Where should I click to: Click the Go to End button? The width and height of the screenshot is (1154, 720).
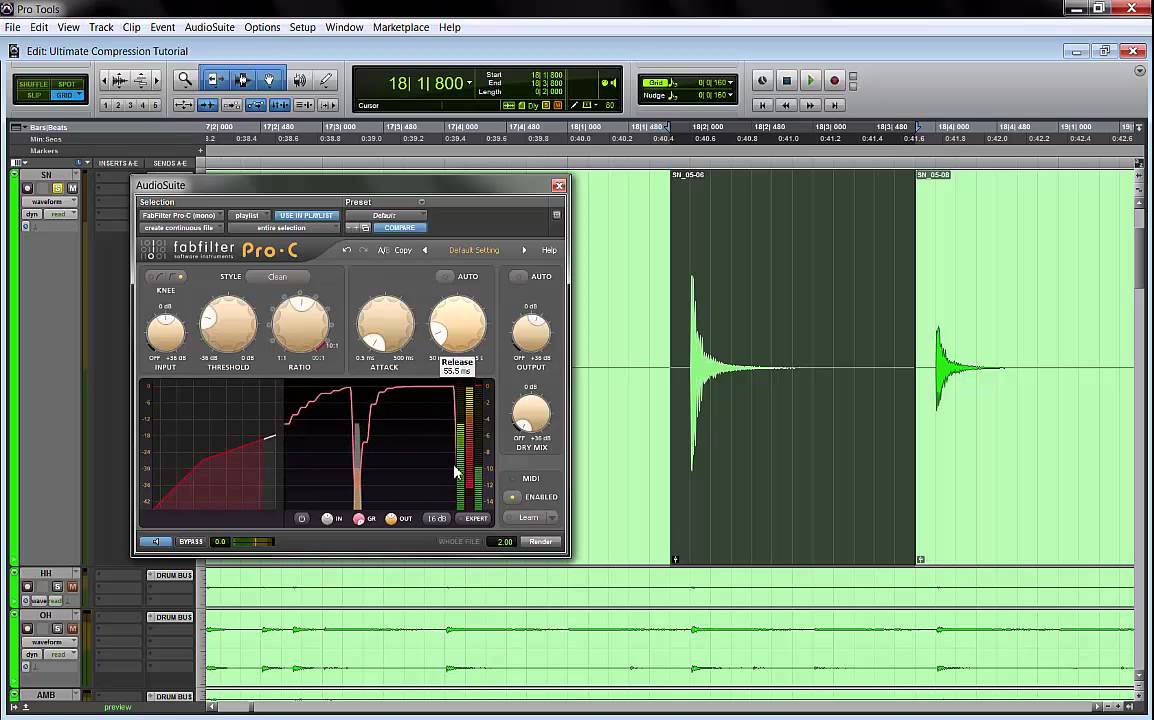tap(834, 105)
